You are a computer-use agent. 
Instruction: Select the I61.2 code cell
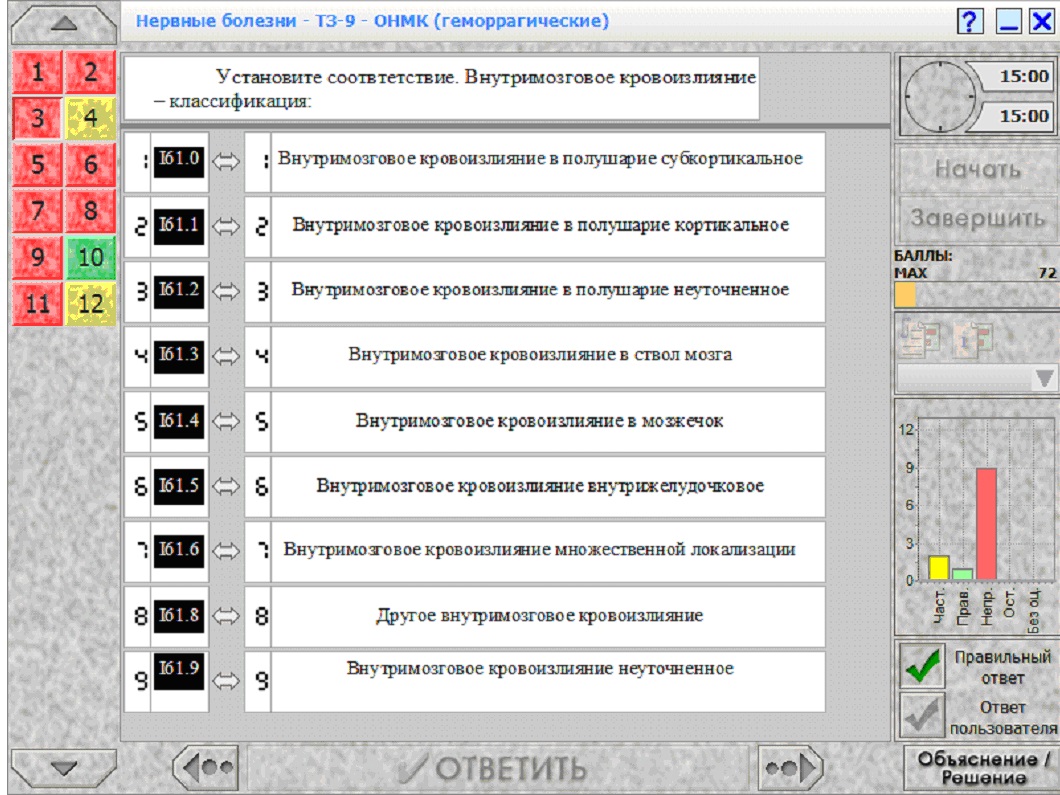179,289
